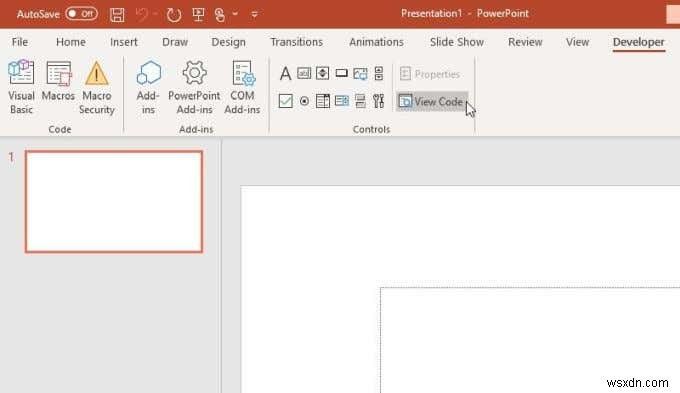This screenshot has height=393, width=680.
Task: Insert a Toggle Button control
Action: [x=360, y=101]
